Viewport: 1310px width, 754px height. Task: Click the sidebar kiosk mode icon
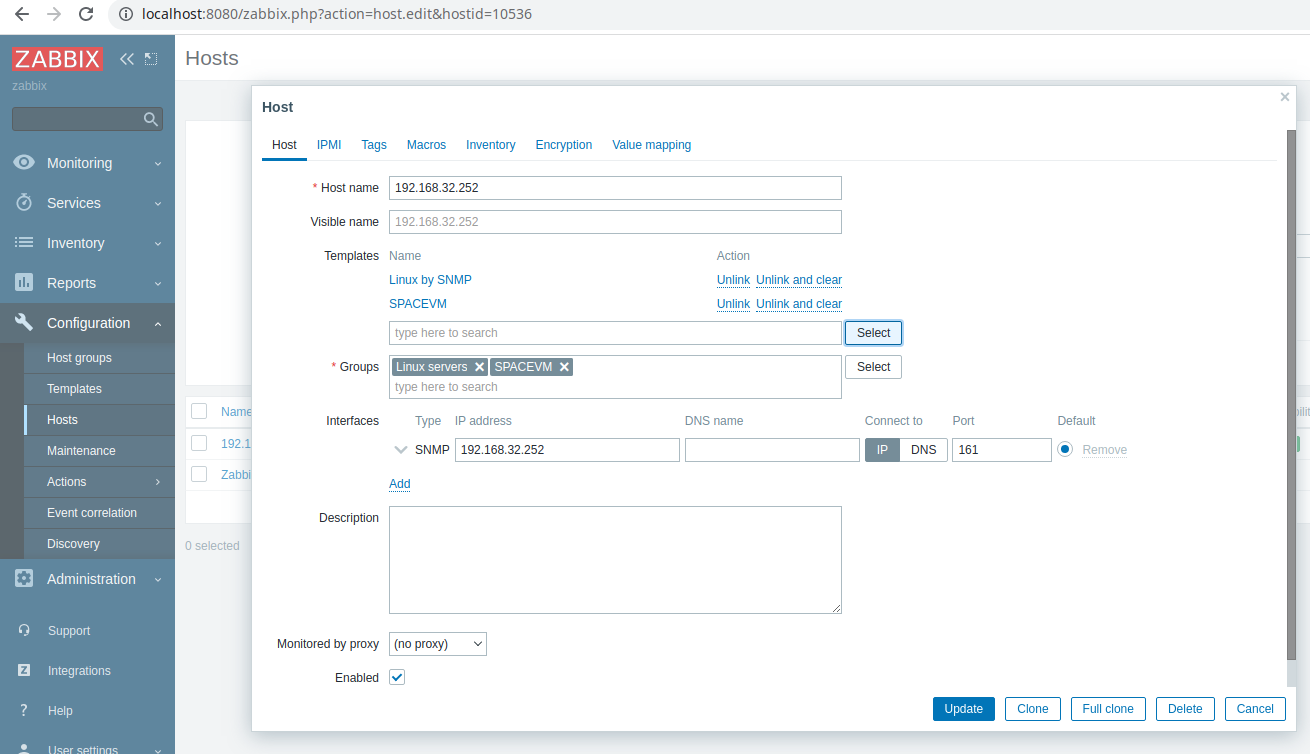click(x=151, y=59)
